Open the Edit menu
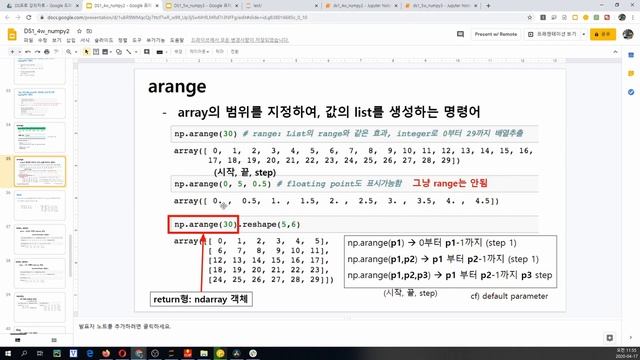 (x=42, y=40)
